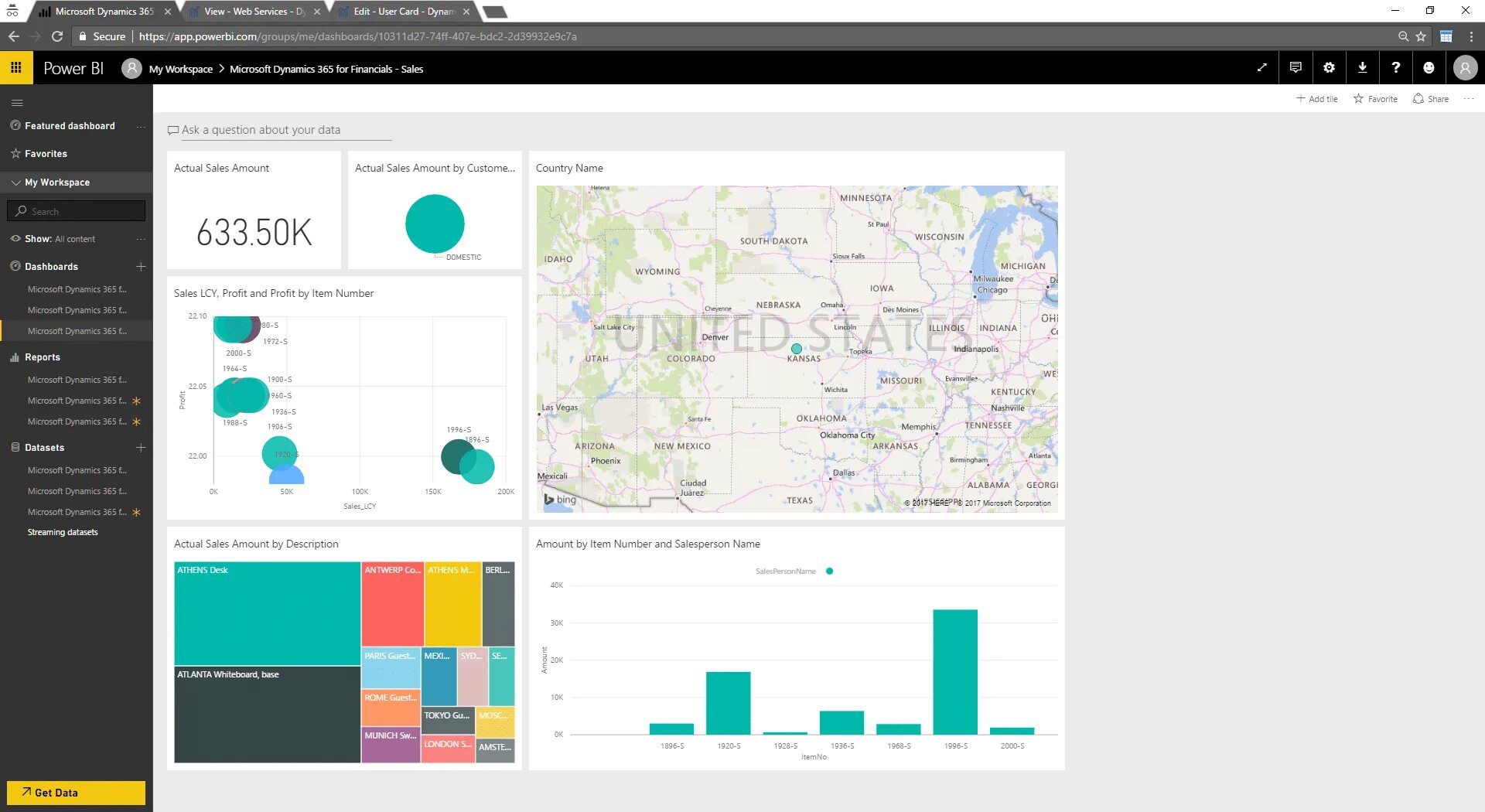The width and height of the screenshot is (1485, 812).
Task: Select ATHENS Desk treemap block
Action: [x=267, y=613]
